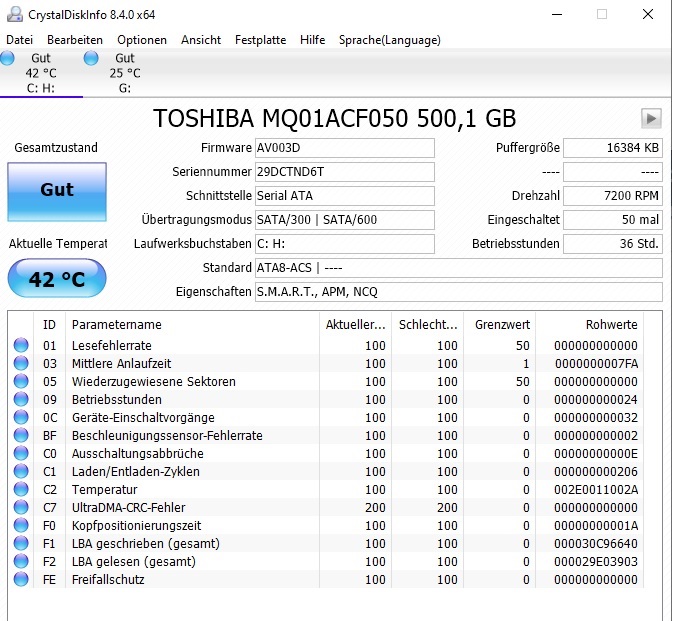678x621 pixels.
Task: Click raw value 000030C96640
Action: tap(596, 544)
